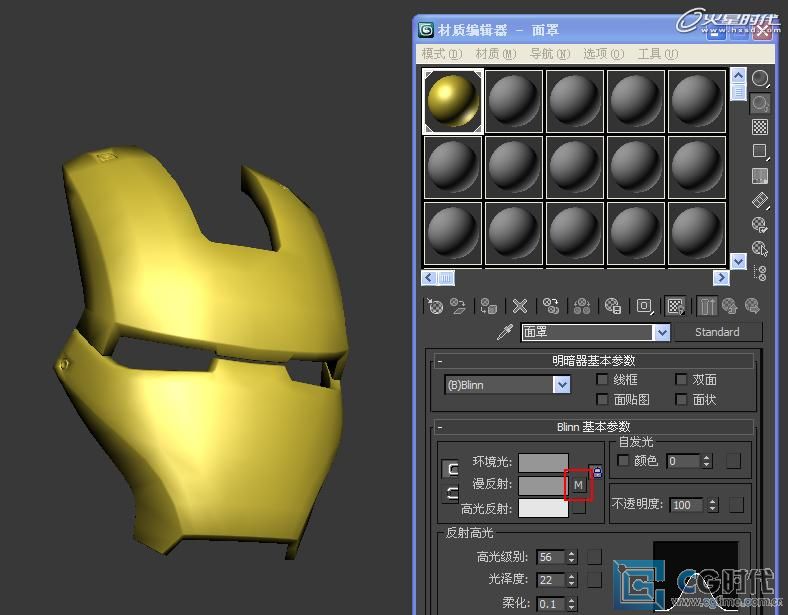
Task: Click the 高光级别 map button
Action: coord(594,557)
